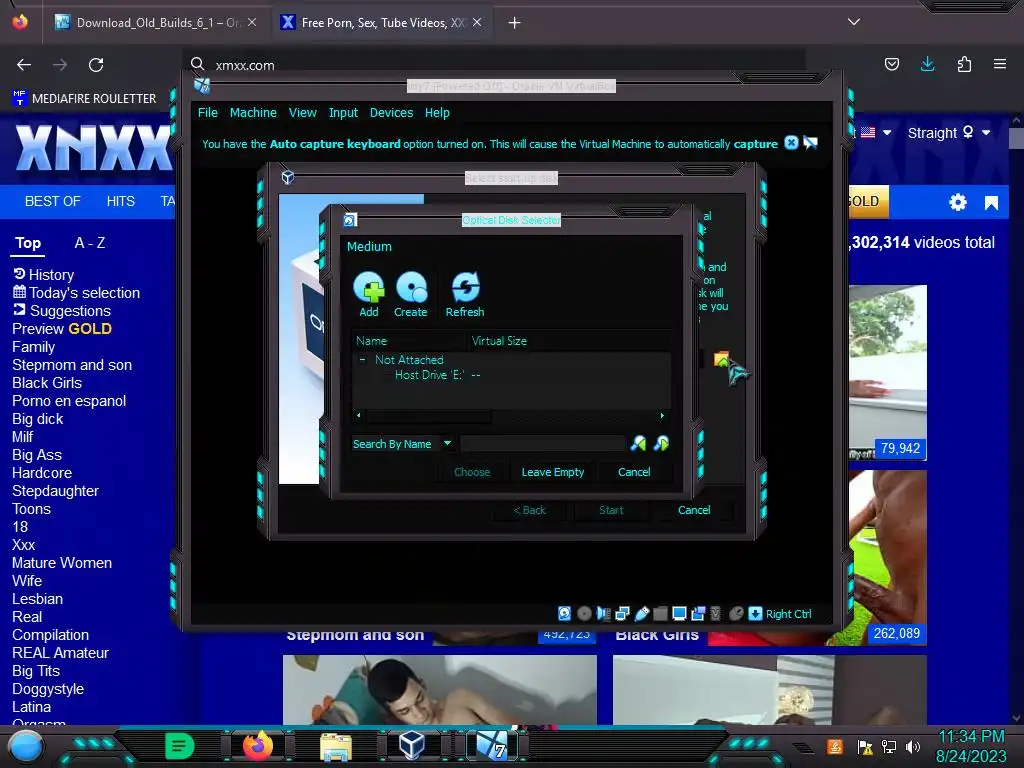
Task: Click the medium list horizontal scrollbar right arrow
Action: [x=662, y=415]
